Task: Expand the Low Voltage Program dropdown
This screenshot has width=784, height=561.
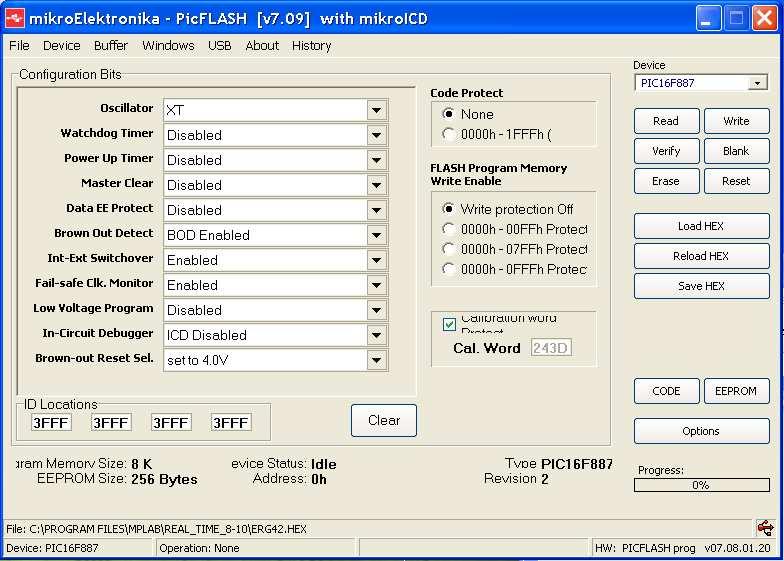Action: coord(376,310)
